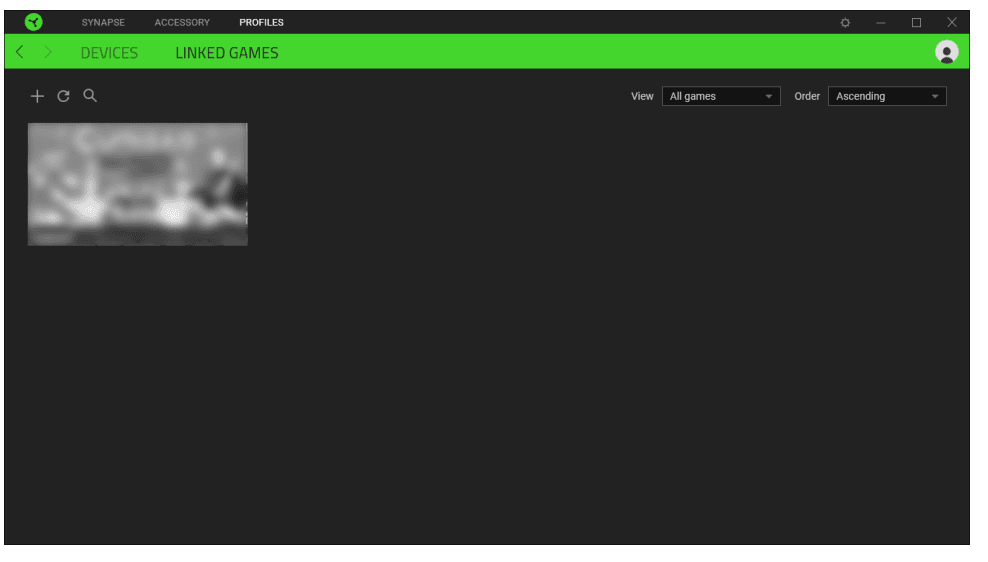Open the Devices subtab

click(109, 53)
